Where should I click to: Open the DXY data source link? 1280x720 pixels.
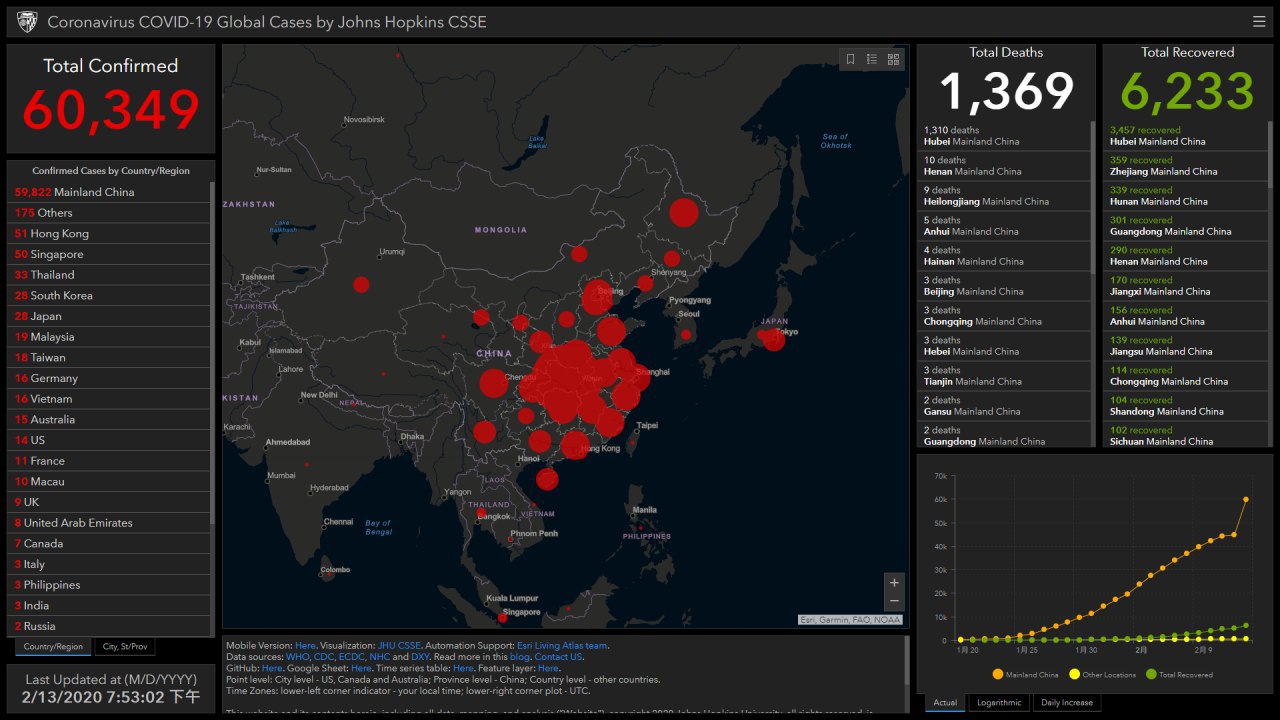coord(420,657)
